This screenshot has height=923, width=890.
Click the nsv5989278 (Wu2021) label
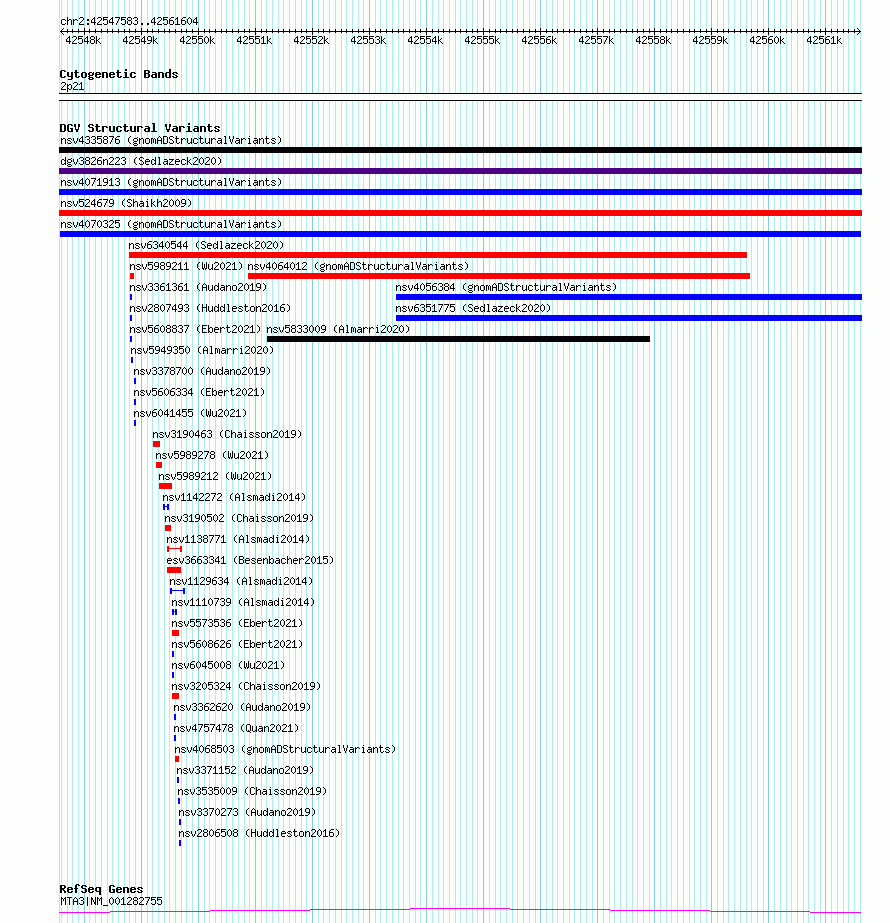(212, 455)
